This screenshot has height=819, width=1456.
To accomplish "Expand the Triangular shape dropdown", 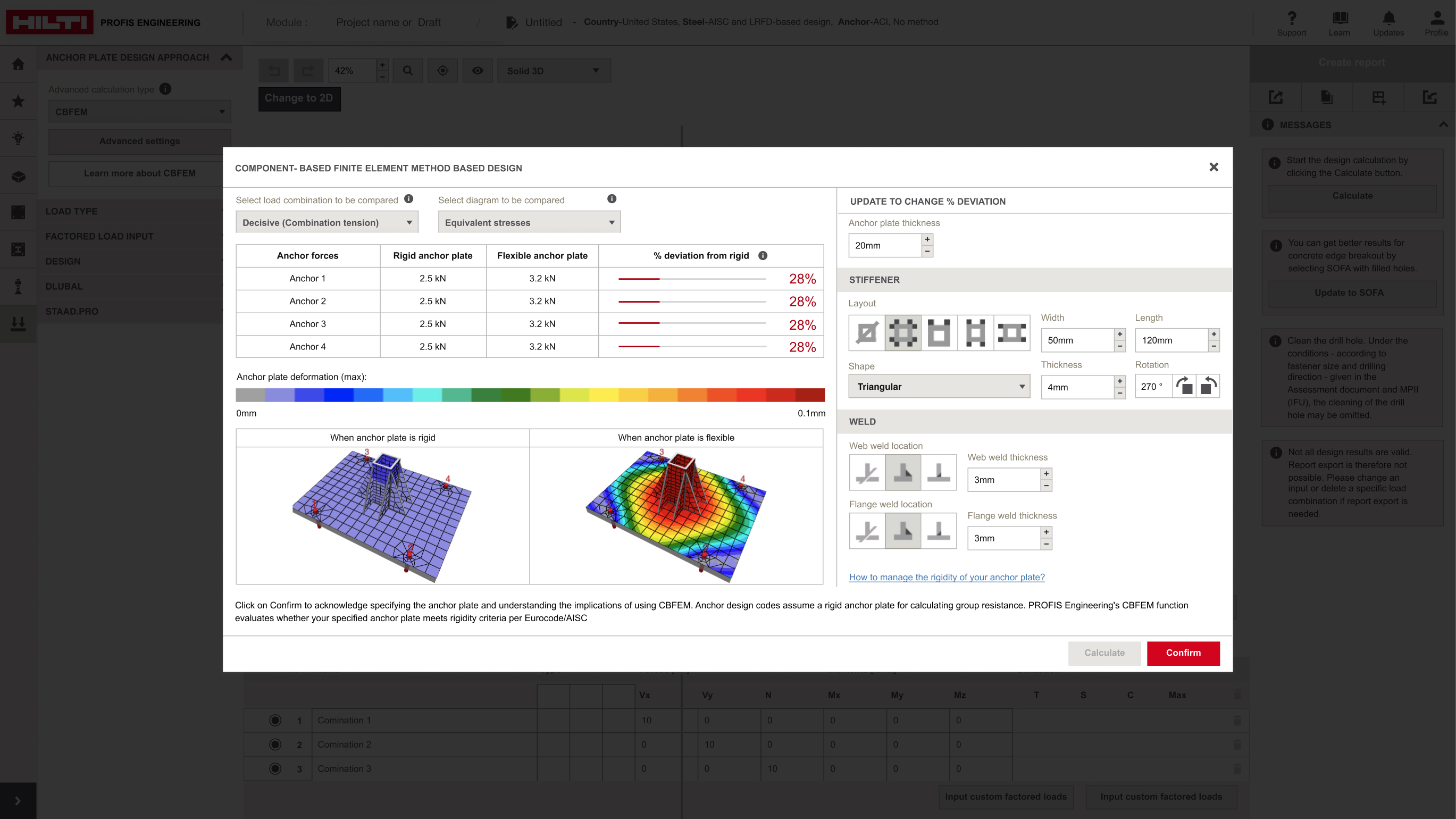I will pyautogui.click(x=939, y=387).
